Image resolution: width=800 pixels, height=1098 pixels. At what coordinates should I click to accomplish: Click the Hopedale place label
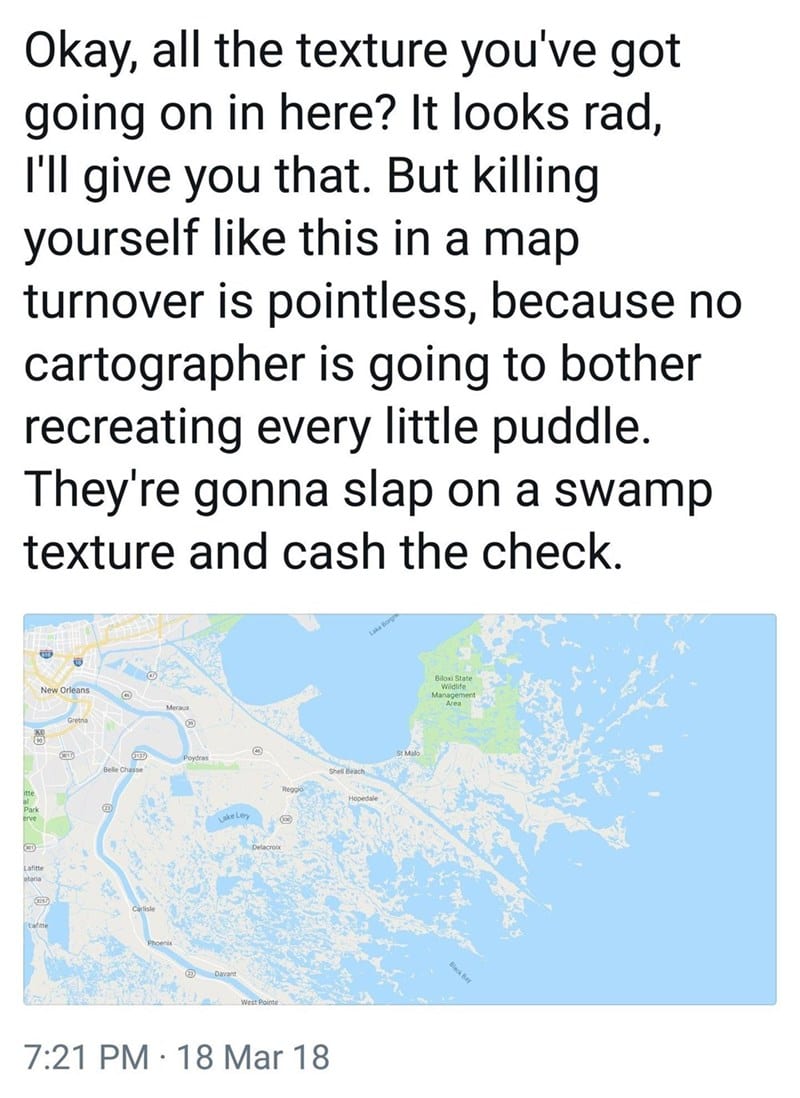tap(364, 798)
